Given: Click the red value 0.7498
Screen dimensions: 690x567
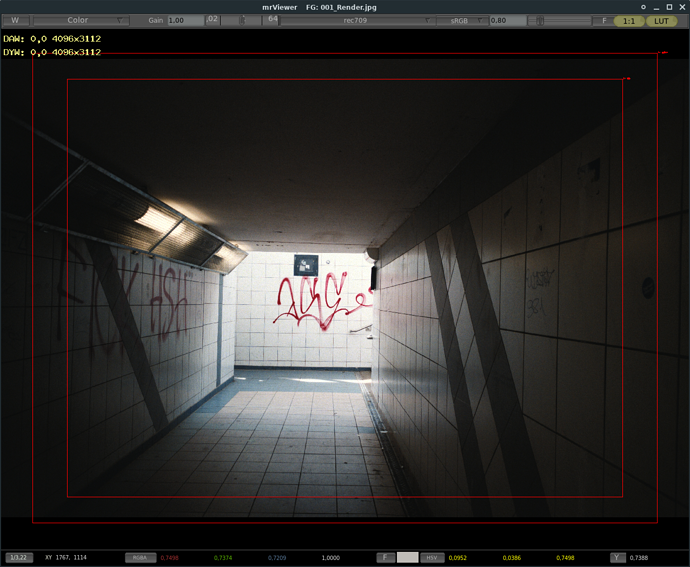Looking at the screenshot, I should (169, 558).
